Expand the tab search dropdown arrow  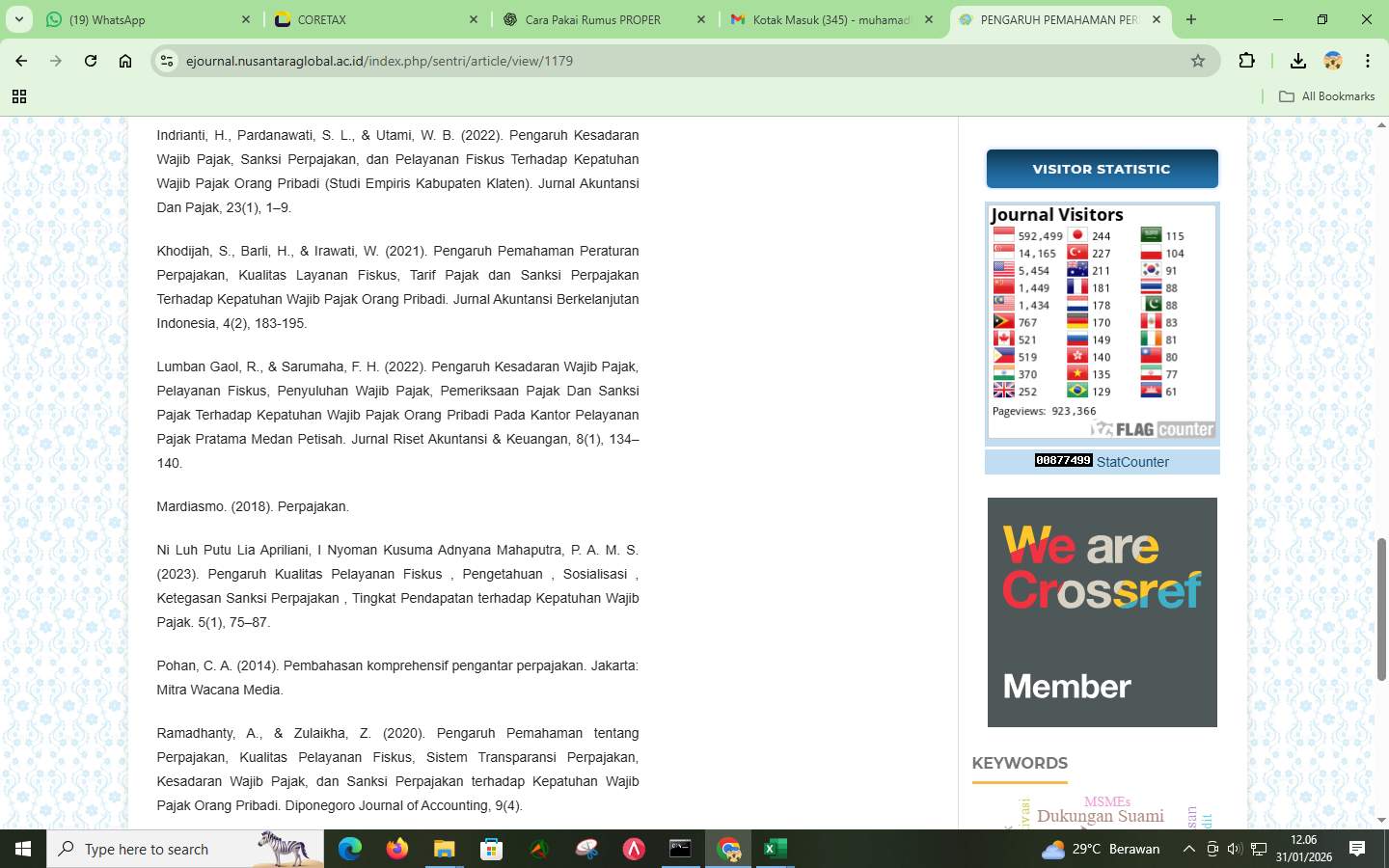[18, 19]
